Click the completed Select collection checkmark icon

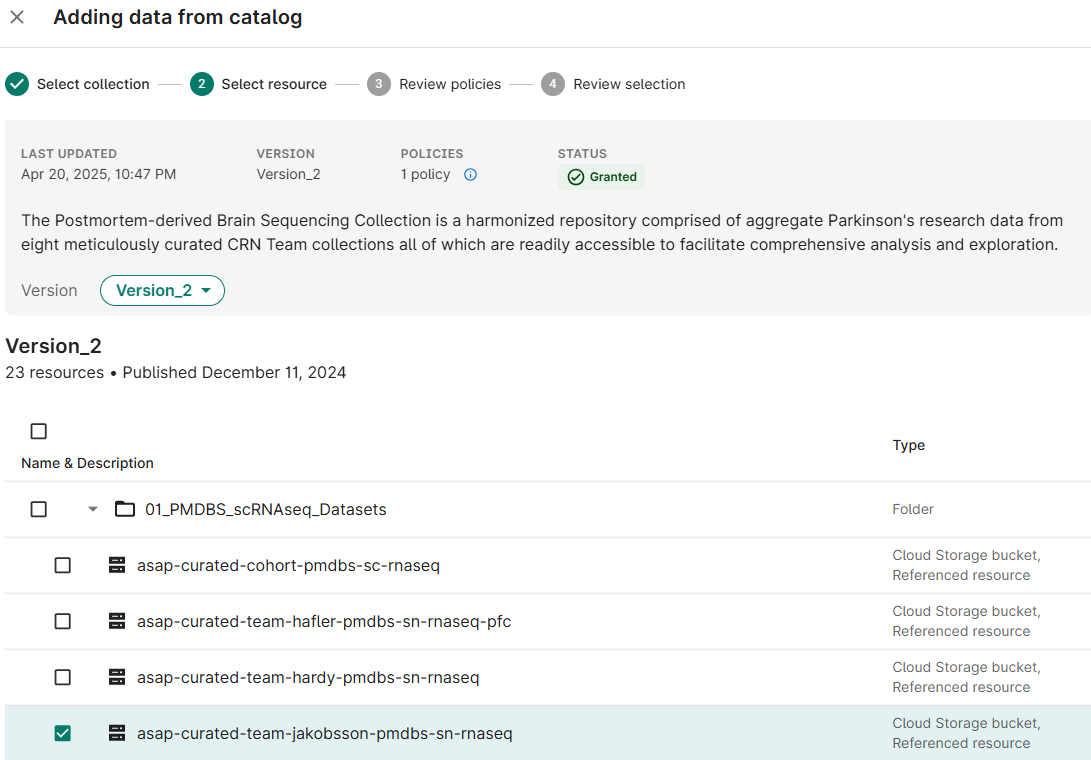click(17, 84)
